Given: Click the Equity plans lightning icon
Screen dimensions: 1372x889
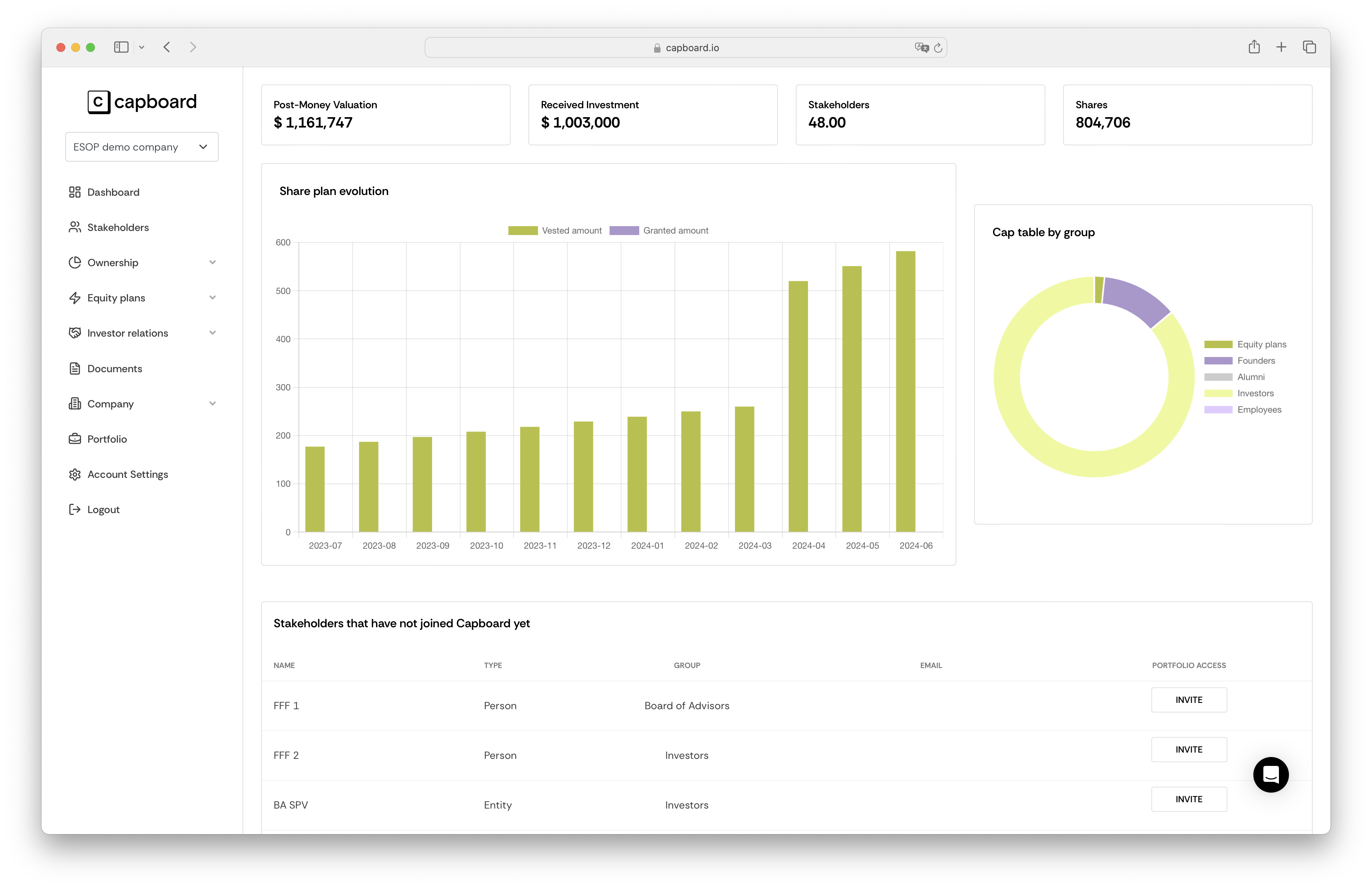Looking at the screenshot, I should pyautogui.click(x=75, y=297).
